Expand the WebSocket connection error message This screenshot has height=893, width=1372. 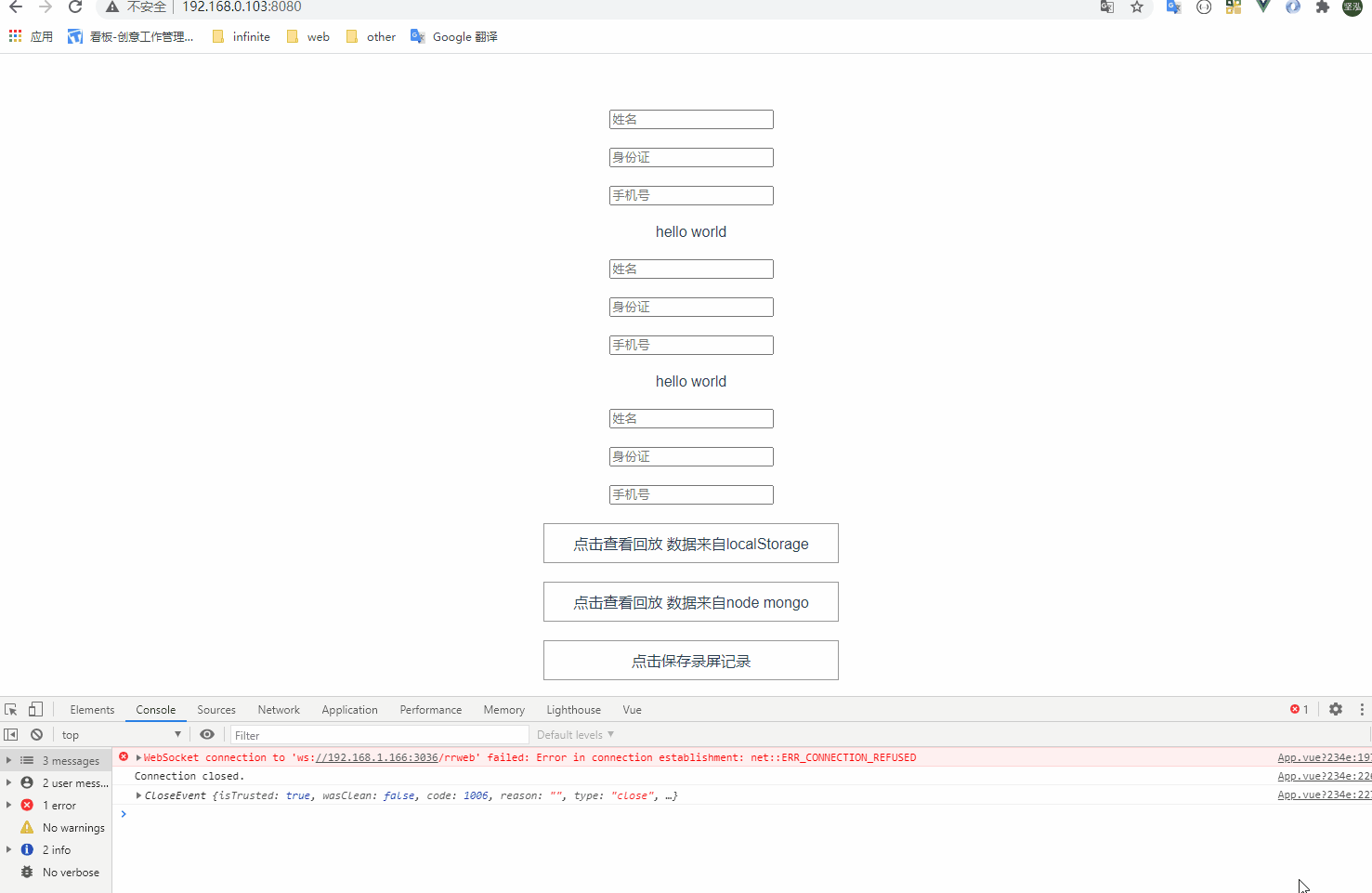[138, 757]
